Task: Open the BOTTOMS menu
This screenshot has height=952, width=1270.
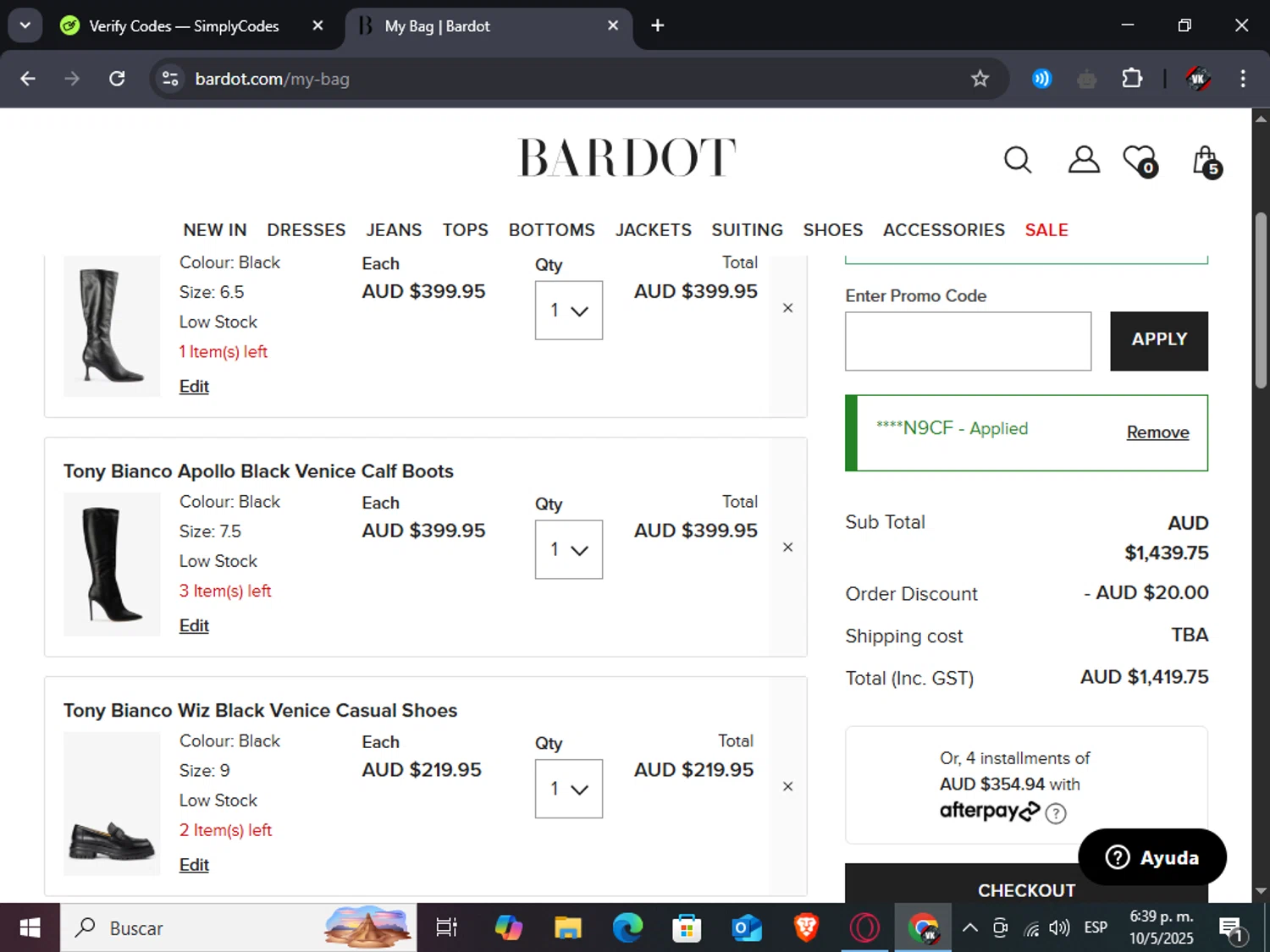Action: pyautogui.click(x=552, y=230)
